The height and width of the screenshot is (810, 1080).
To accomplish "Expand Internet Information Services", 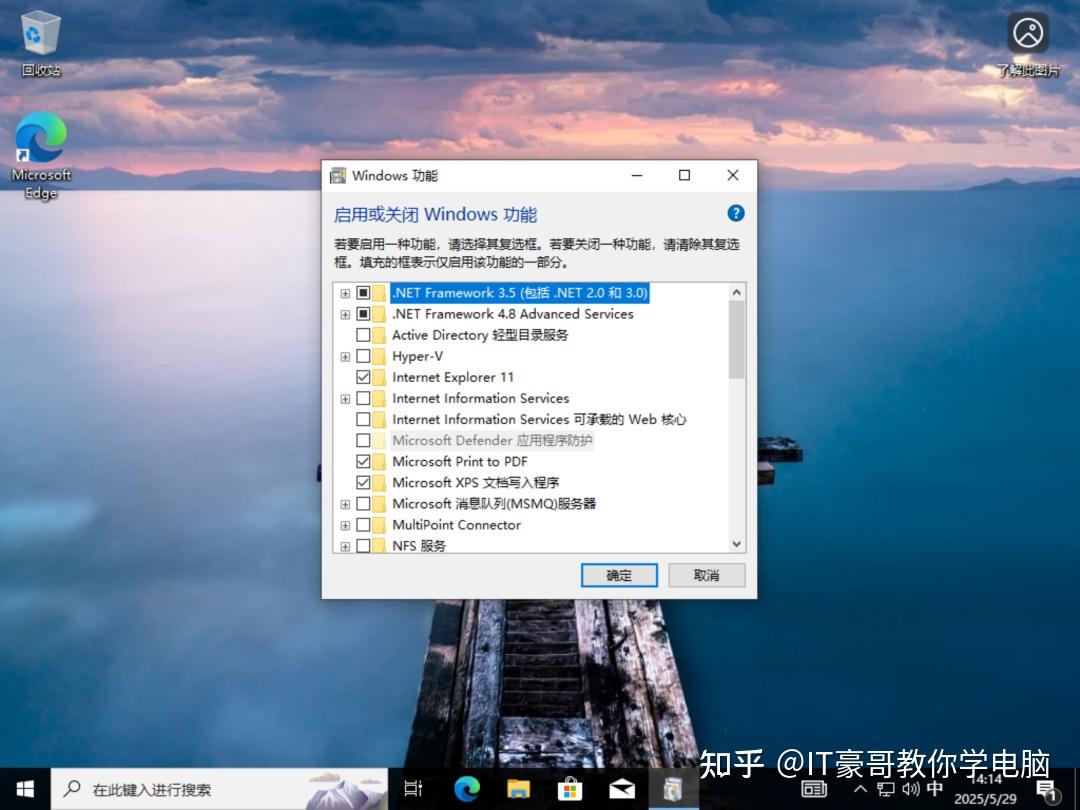I will pos(345,398).
